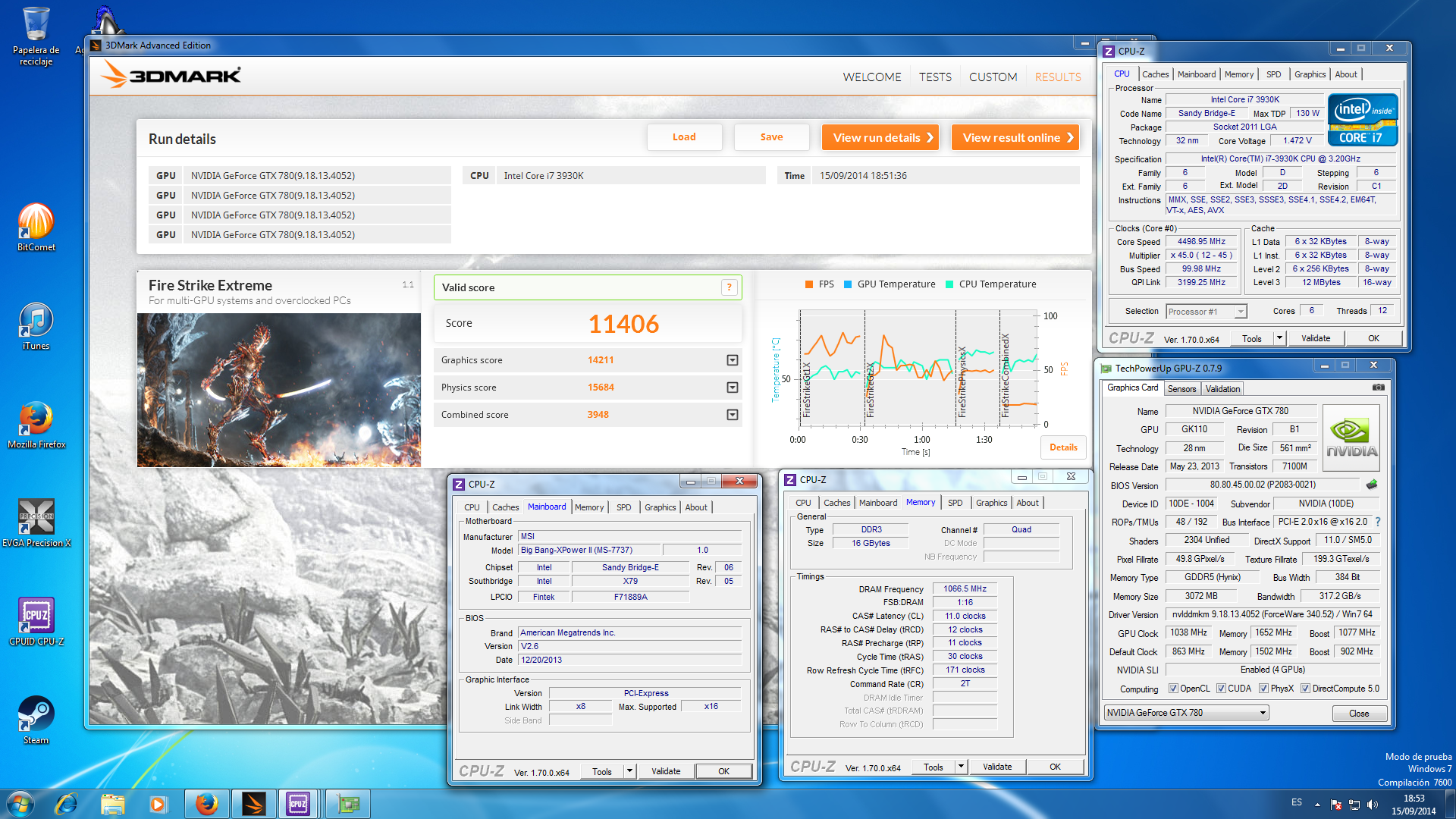The image size is (1456, 819).
Task: Go to the 3DMark WELCOME tab
Action: tap(872, 77)
